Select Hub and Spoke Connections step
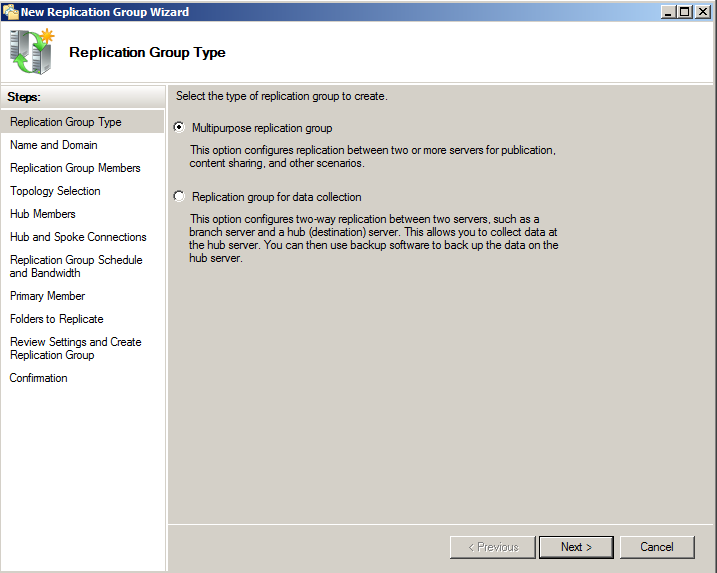This screenshot has height=573, width=717. (x=78, y=237)
